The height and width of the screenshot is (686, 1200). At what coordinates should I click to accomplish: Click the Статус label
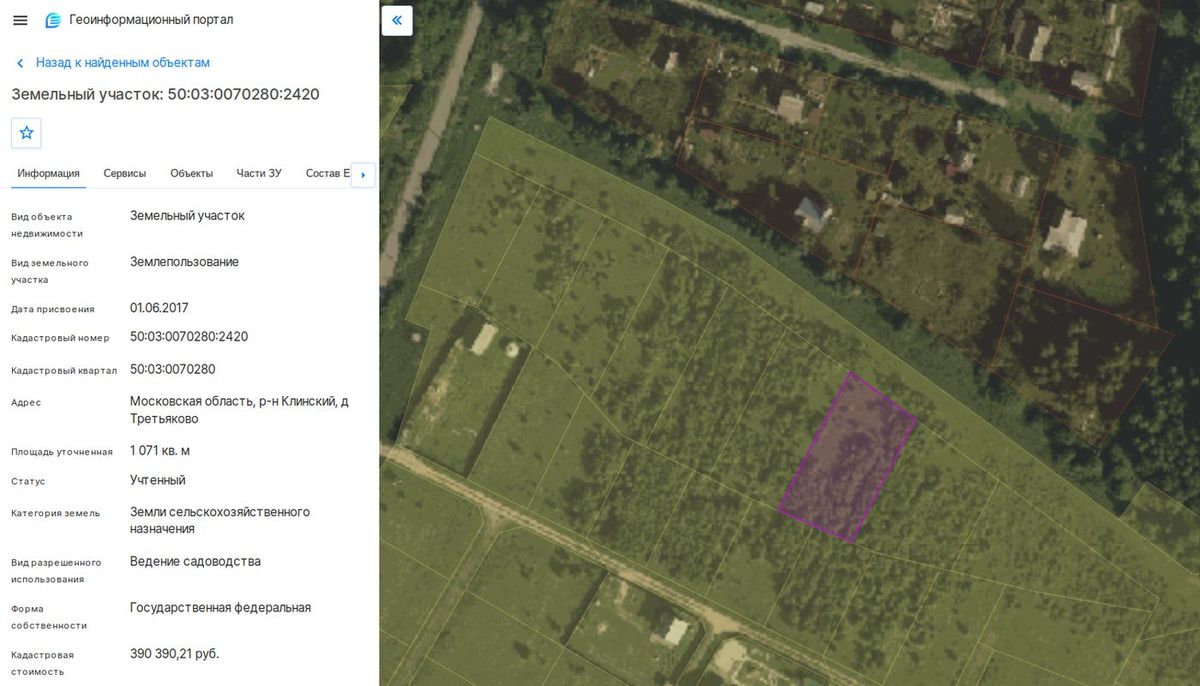click(x=28, y=481)
